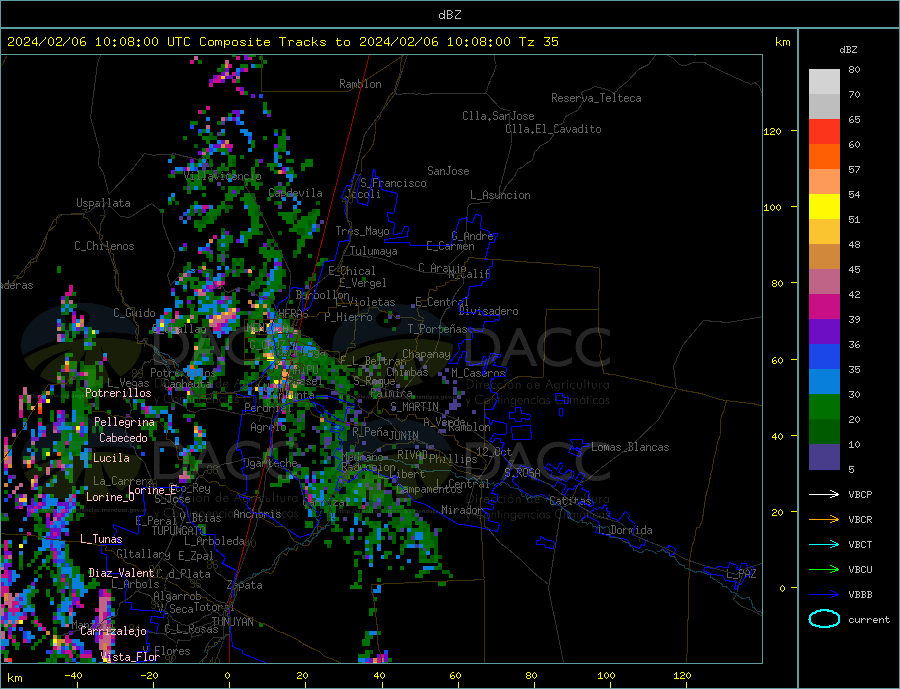Click the white 'Potrerillos' map label
This screenshot has width=900, height=689.
[118, 393]
